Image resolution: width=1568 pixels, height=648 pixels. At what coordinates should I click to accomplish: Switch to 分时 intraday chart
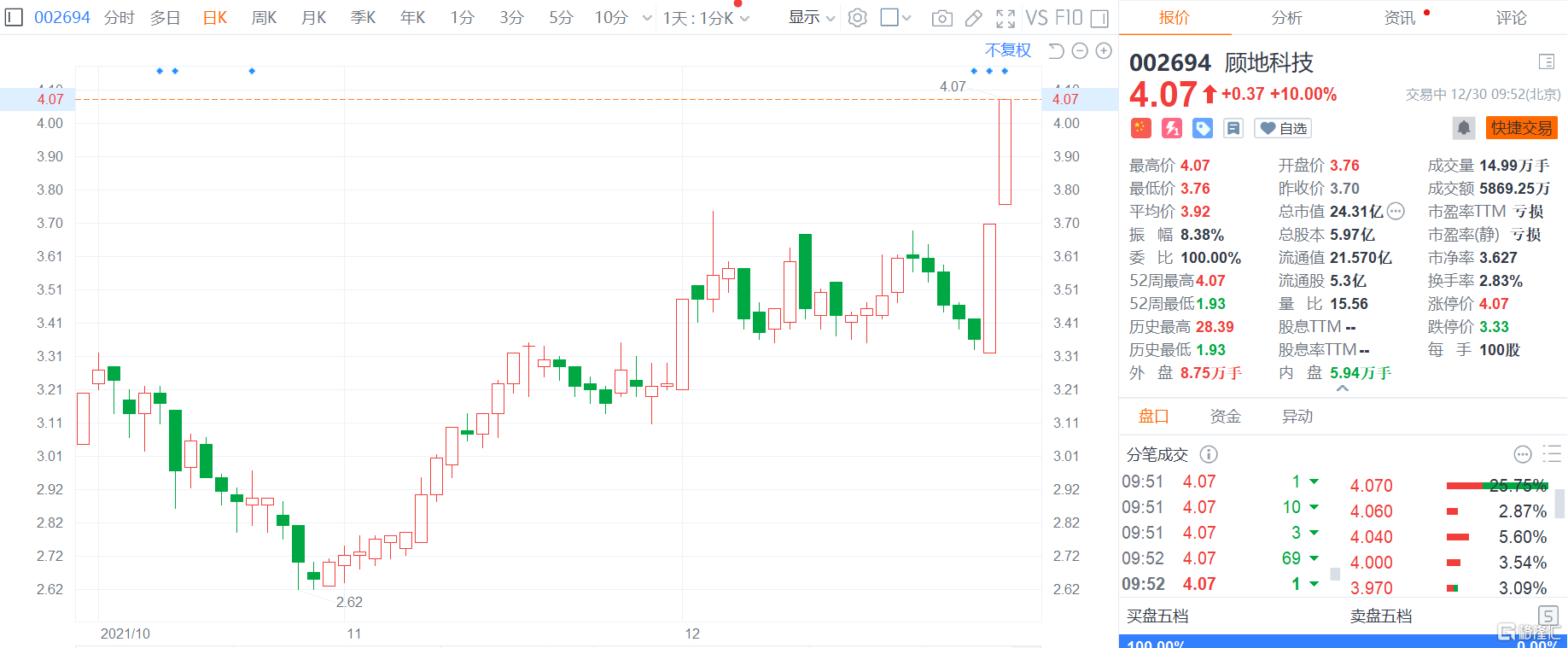tap(119, 18)
